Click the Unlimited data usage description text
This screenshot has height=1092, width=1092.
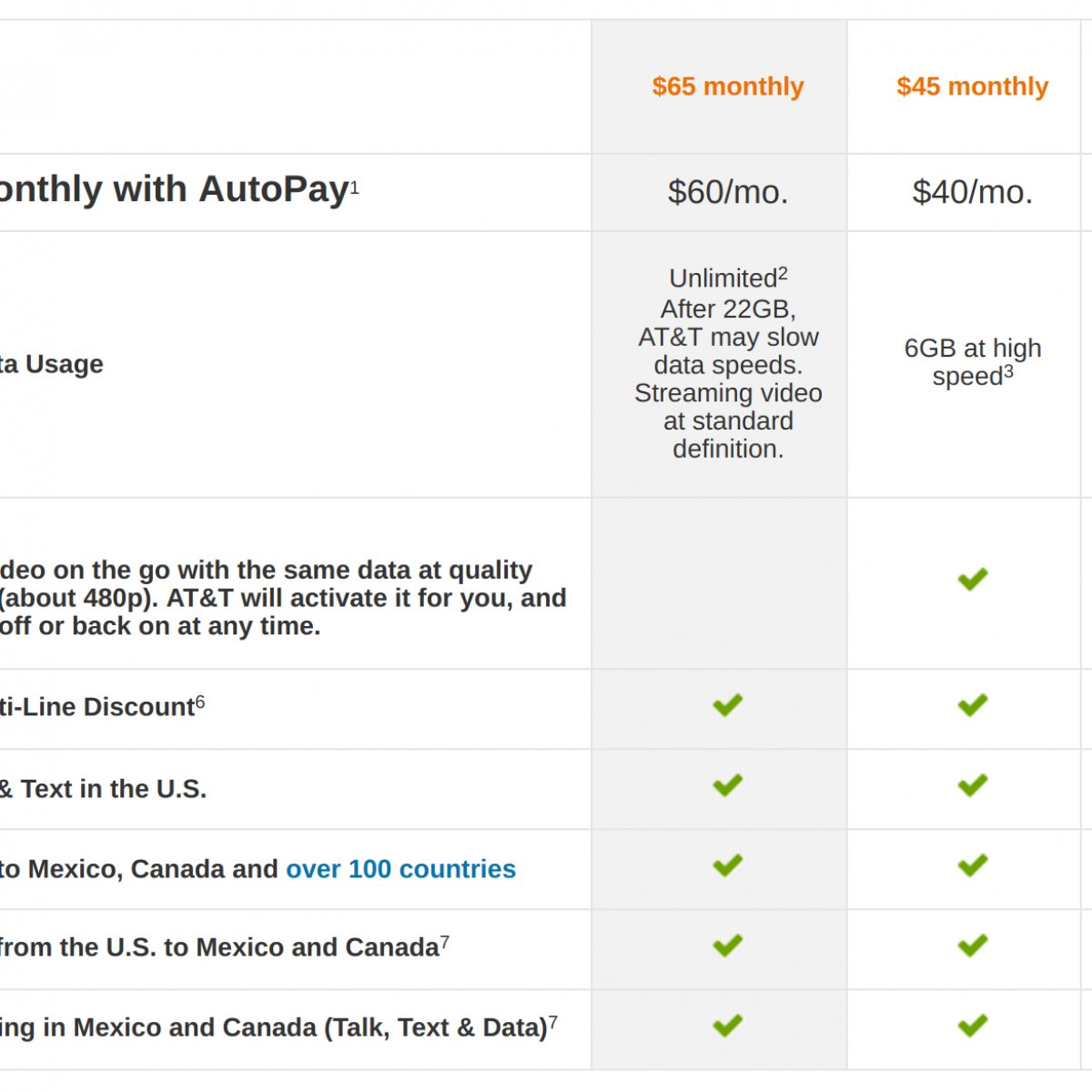728,364
